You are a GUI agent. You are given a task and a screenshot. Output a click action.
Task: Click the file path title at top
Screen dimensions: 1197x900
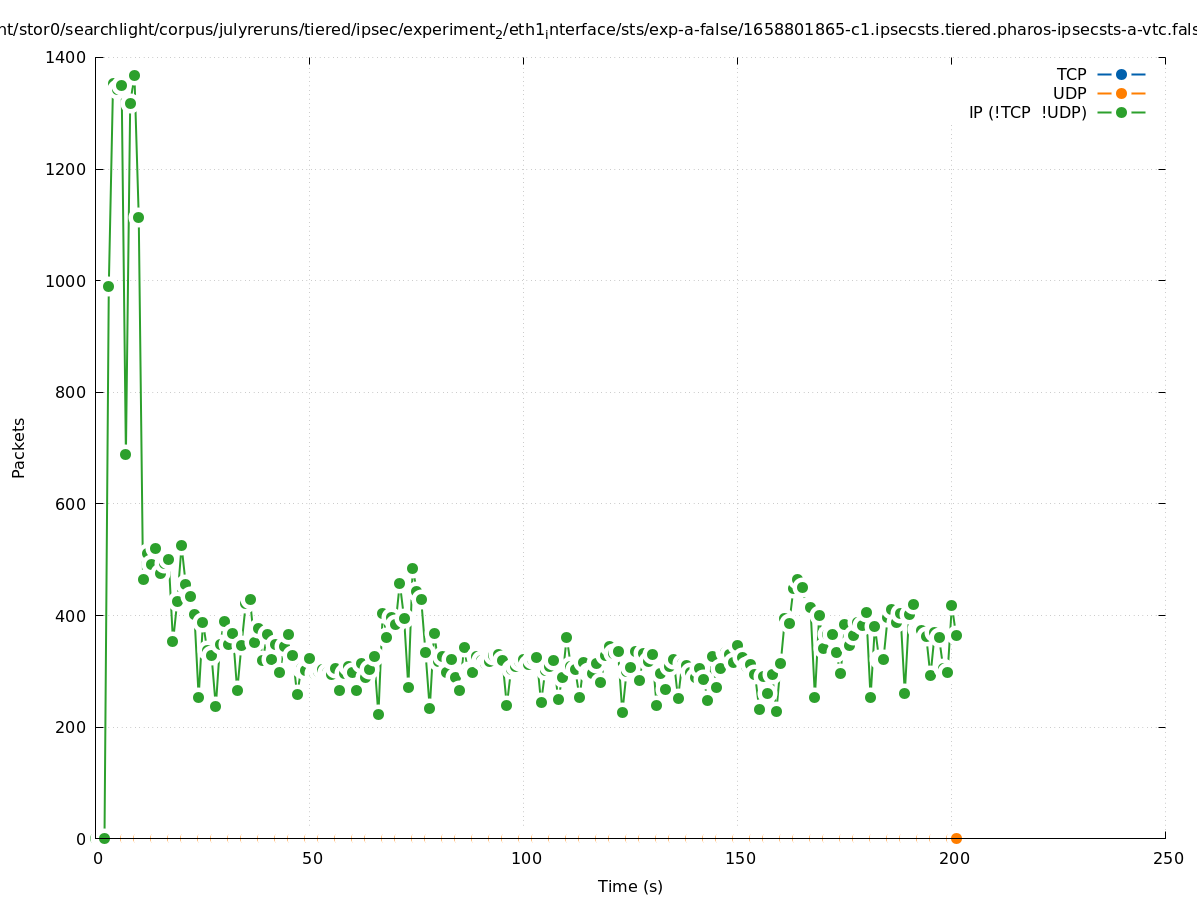(598, 30)
